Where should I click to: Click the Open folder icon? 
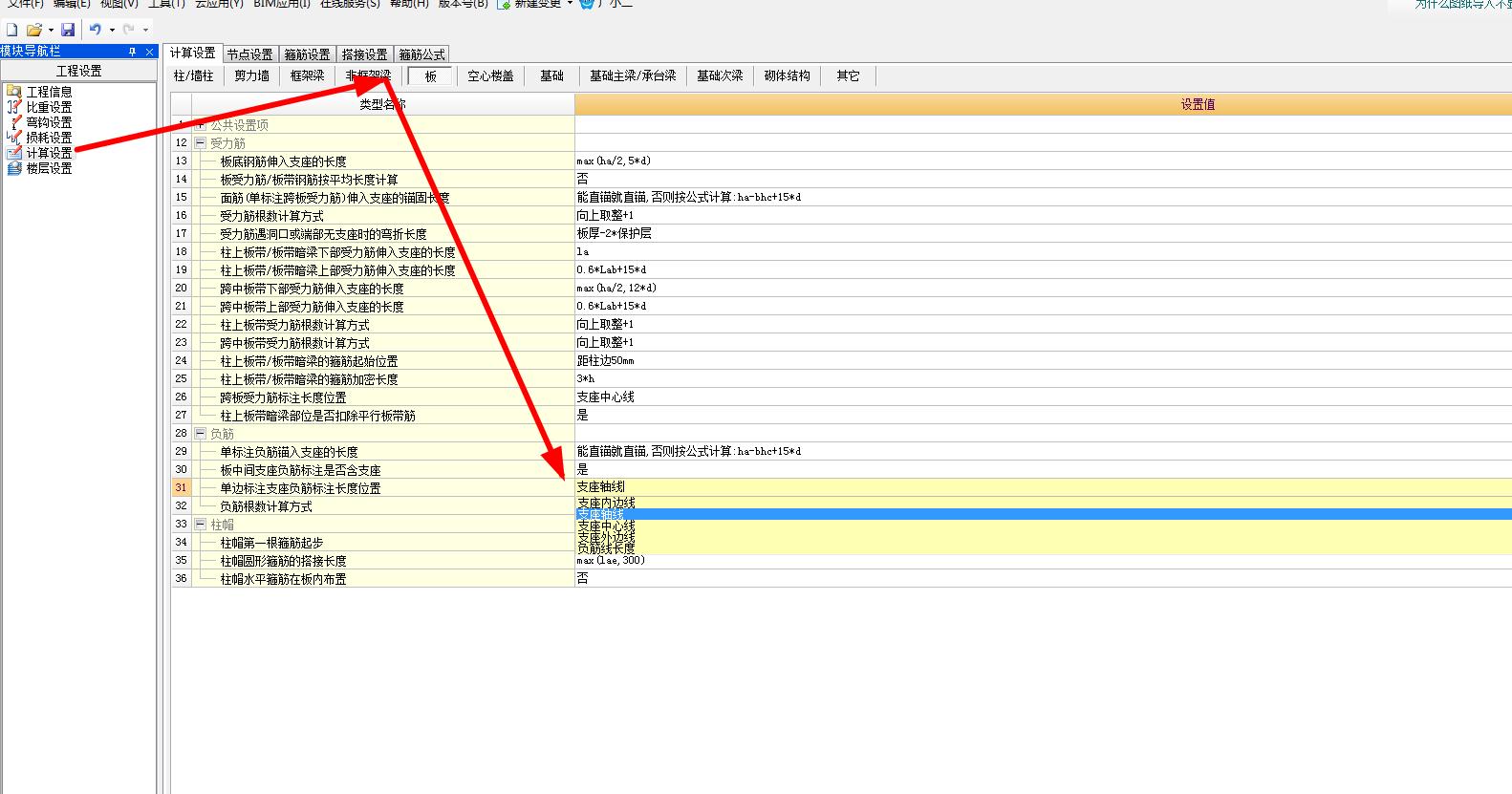(34, 30)
